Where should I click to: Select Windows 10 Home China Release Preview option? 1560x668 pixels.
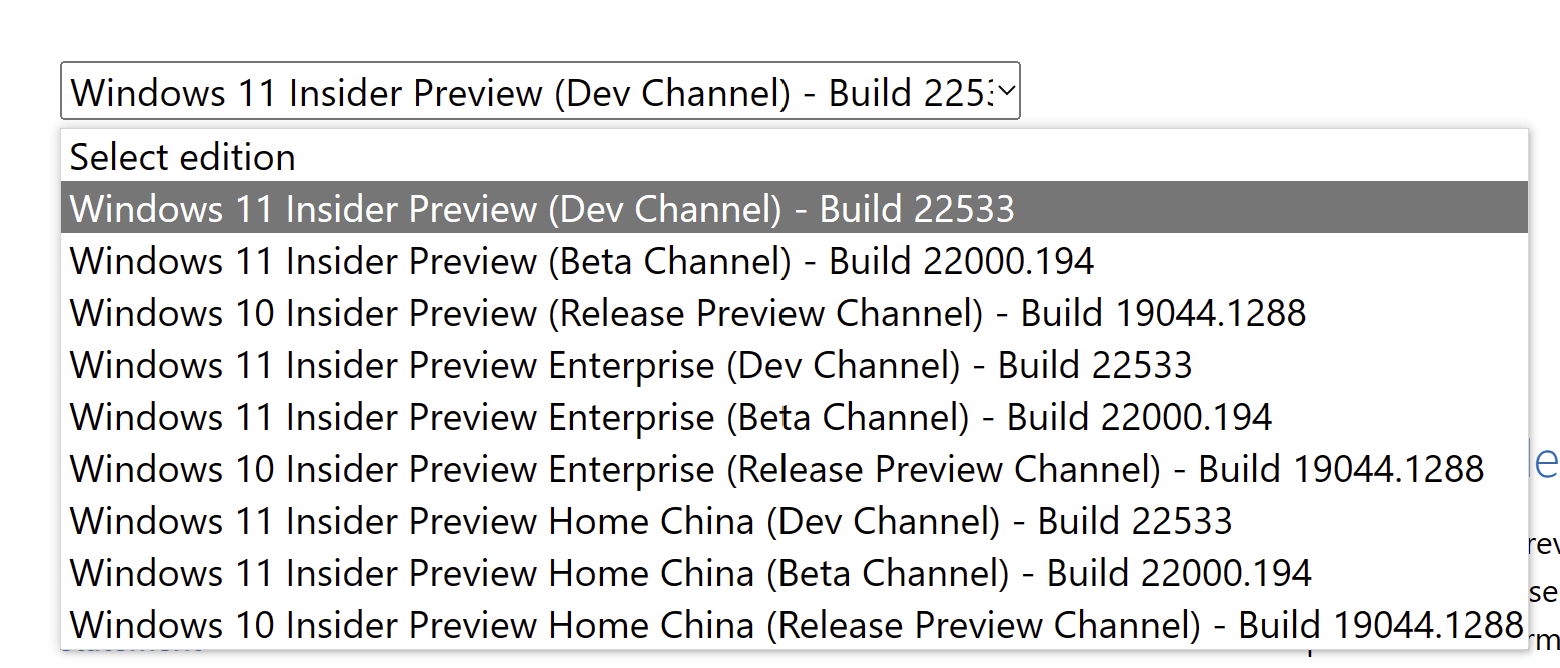coord(796,625)
